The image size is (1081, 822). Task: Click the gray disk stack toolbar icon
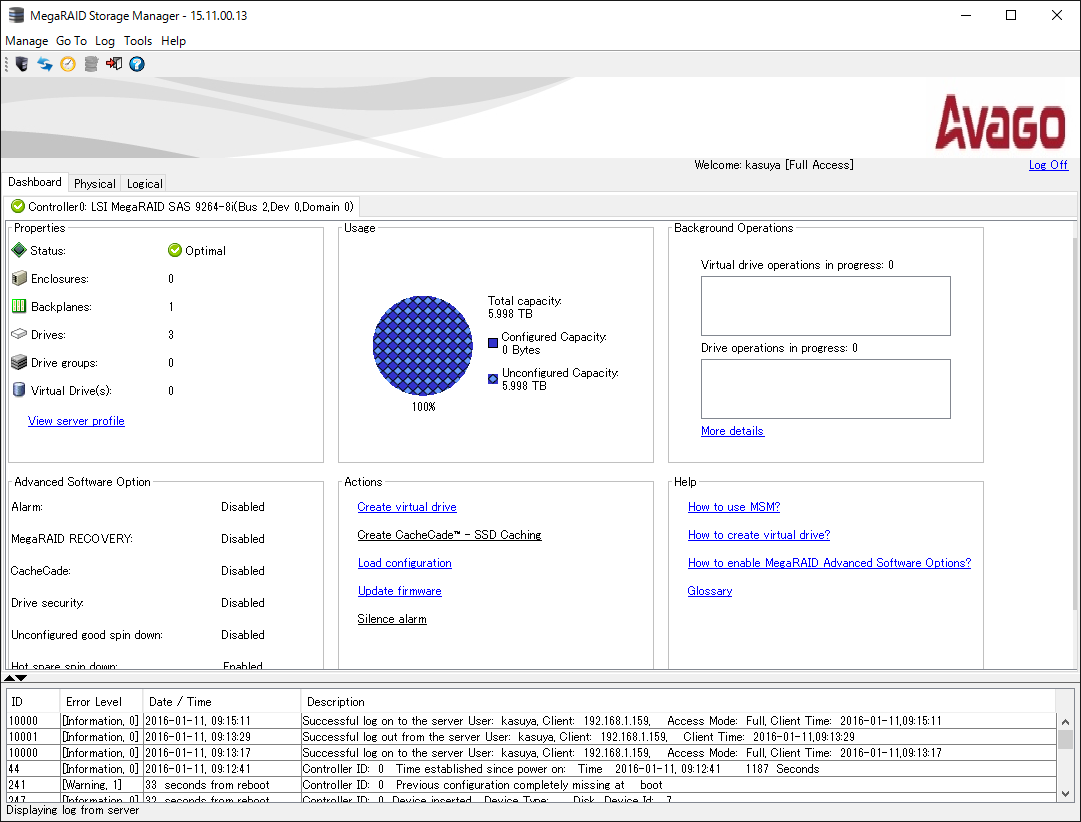(91, 64)
